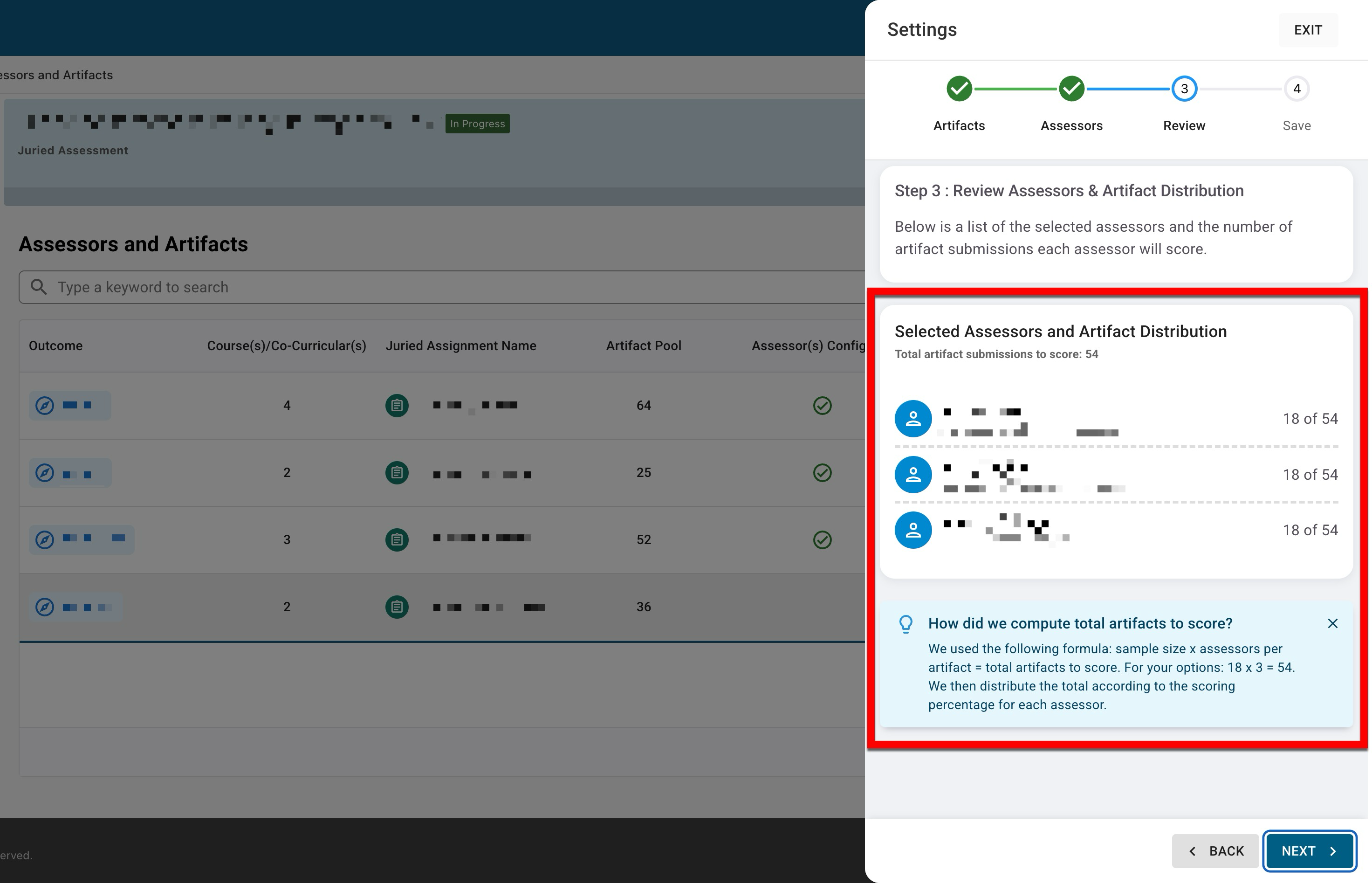The height and width of the screenshot is (884, 1372).
Task: Click the Artifact Pool column header
Action: [x=645, y=346]
